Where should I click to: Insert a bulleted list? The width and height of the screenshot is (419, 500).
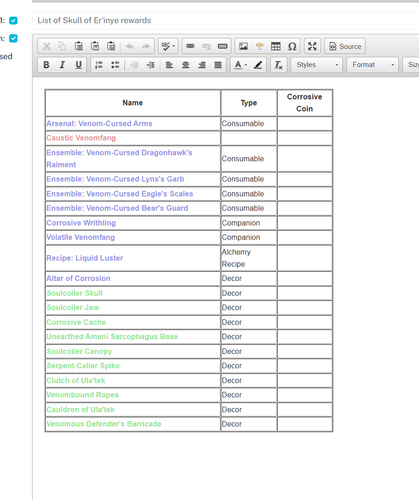115,65
